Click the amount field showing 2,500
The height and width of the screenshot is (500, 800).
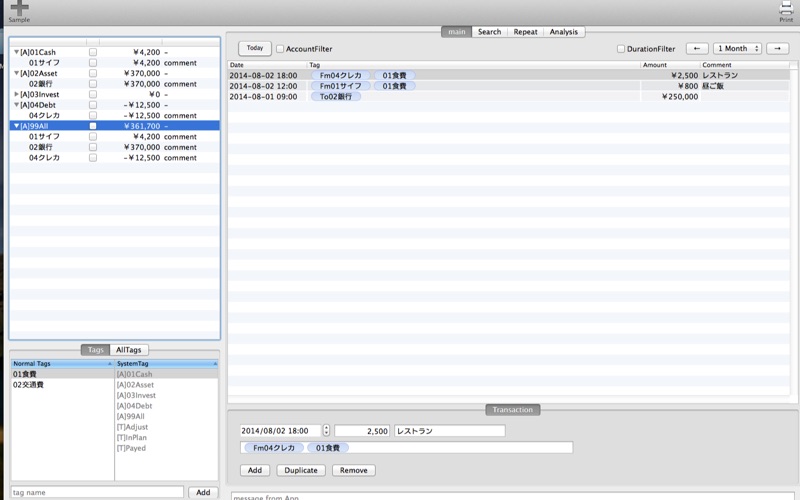tap(362, 431)
